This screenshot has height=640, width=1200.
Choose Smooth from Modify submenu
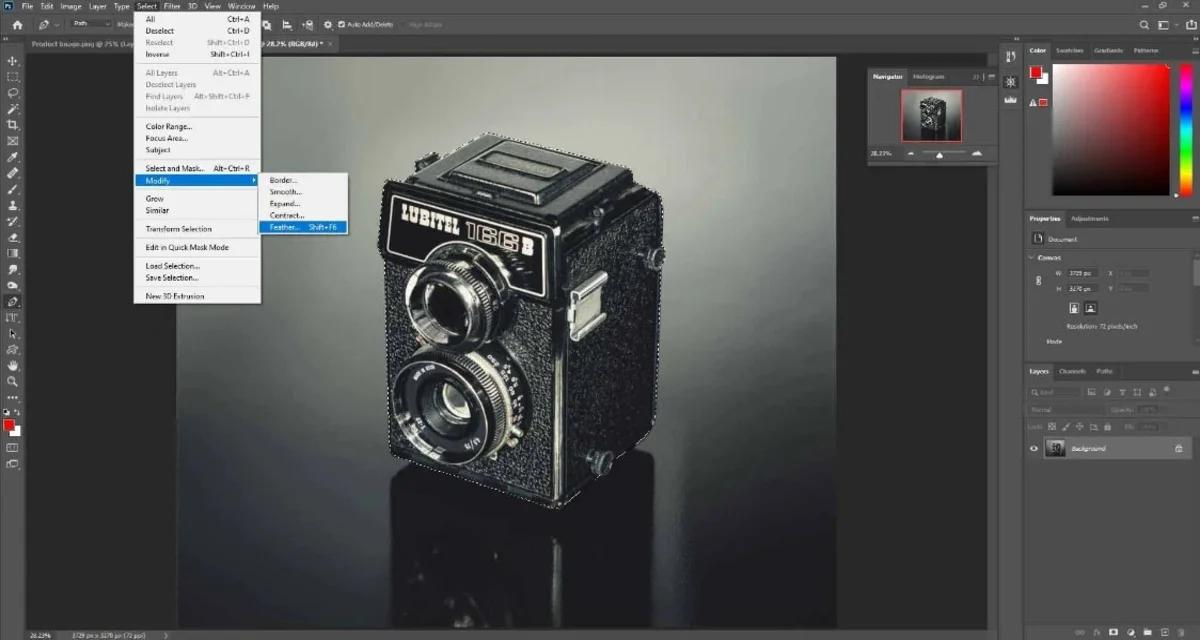[303, 192]
